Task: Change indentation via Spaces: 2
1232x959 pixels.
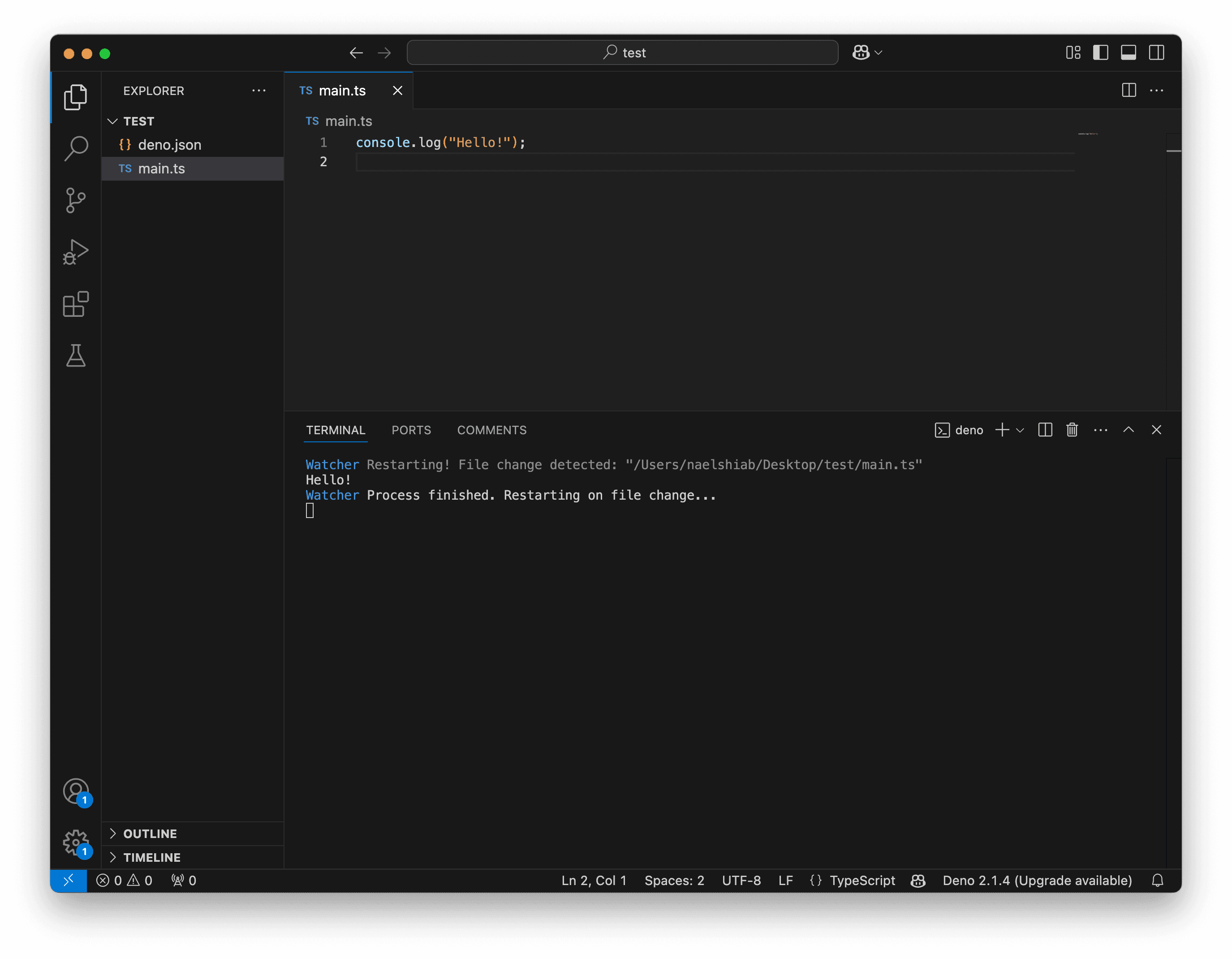Action: 674,880
